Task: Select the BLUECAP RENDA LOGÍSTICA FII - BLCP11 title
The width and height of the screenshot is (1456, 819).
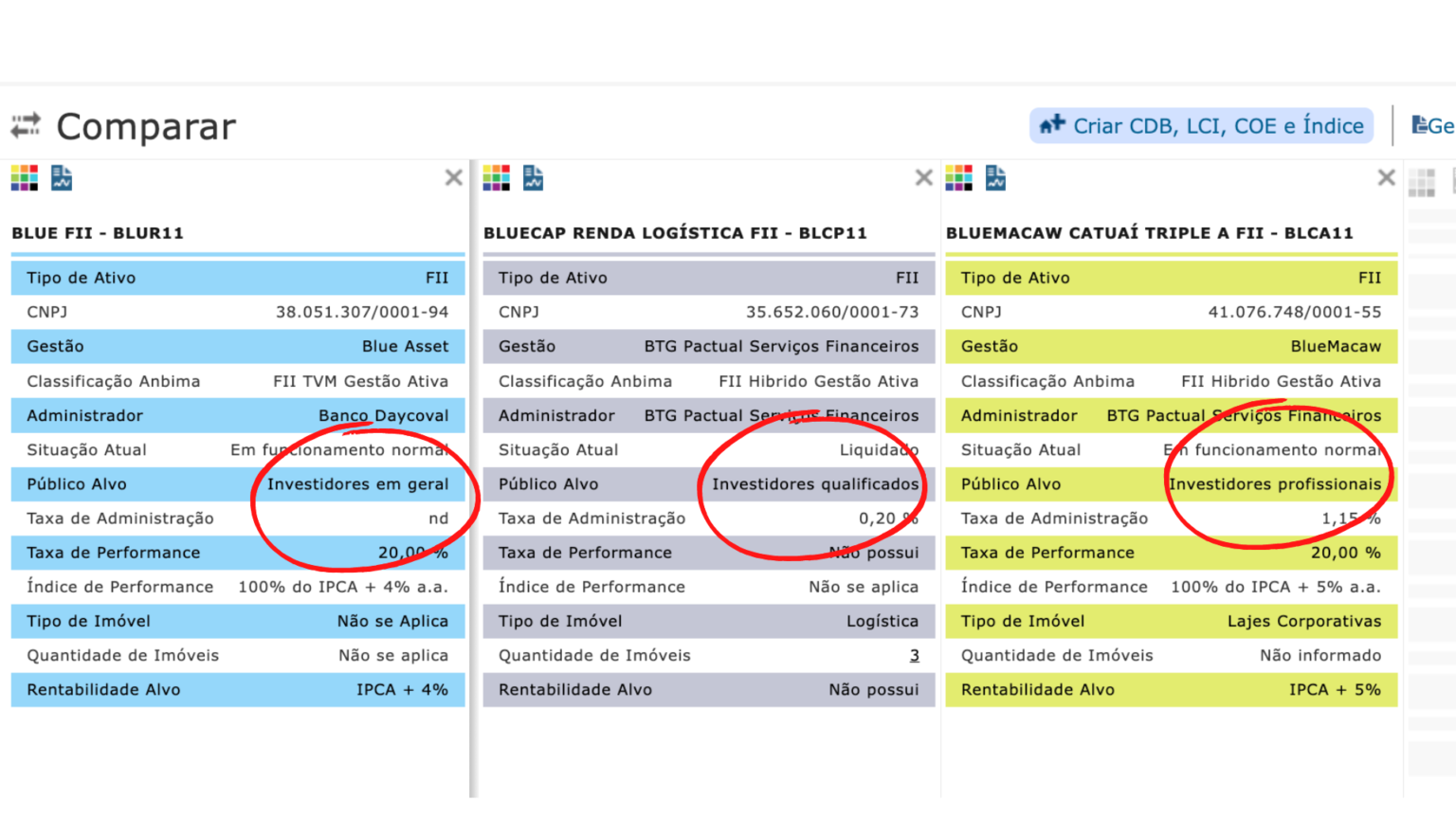Action: pos(676,233)
